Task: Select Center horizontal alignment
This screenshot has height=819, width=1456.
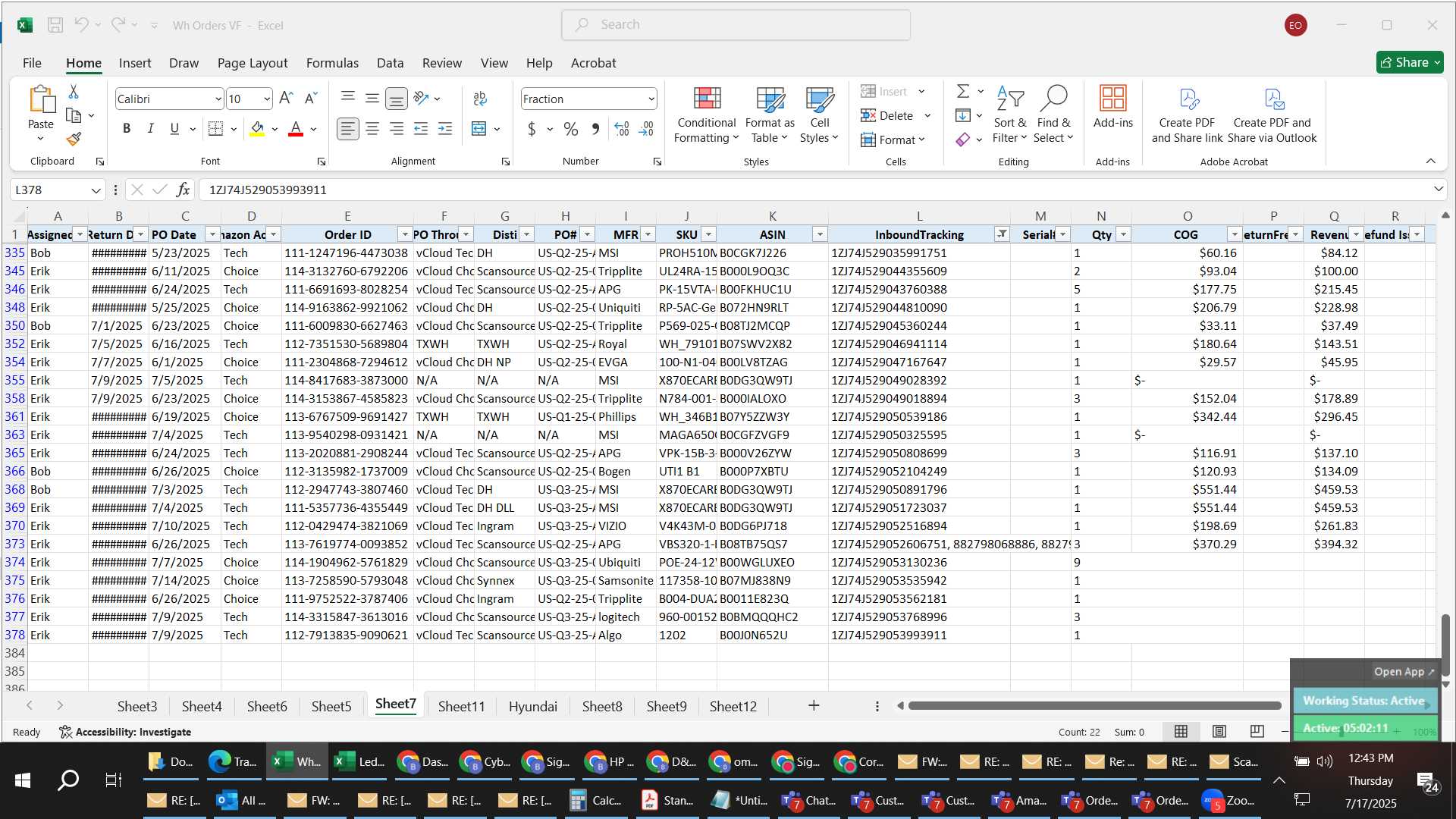Action: point(372,129)
